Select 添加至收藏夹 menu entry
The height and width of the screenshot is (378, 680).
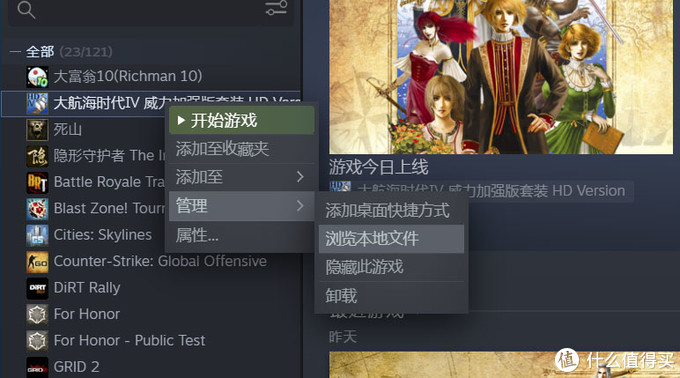point(242,149)
